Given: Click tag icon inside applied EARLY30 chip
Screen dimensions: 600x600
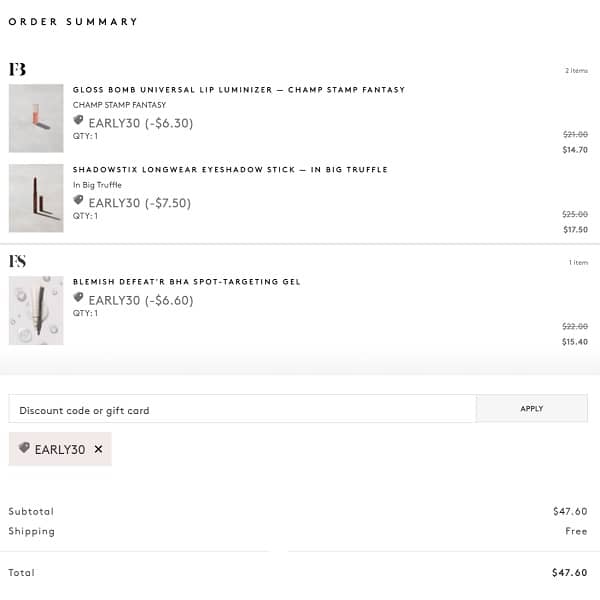Looking at the screenshot, I should click(x=24, y=448).
